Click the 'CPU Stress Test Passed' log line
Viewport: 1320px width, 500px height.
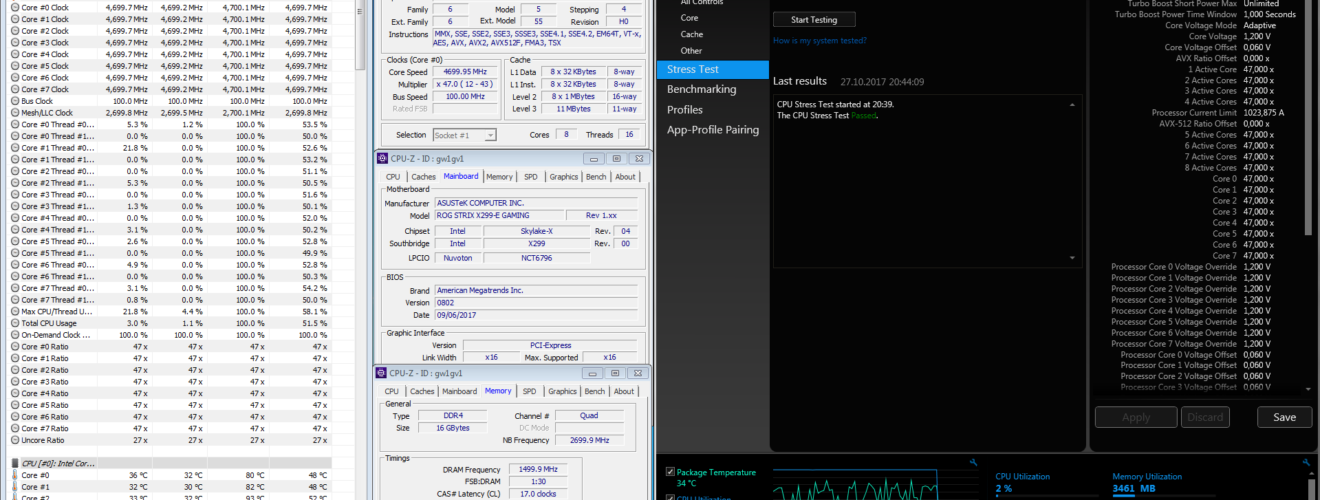[x=826, y=115]
